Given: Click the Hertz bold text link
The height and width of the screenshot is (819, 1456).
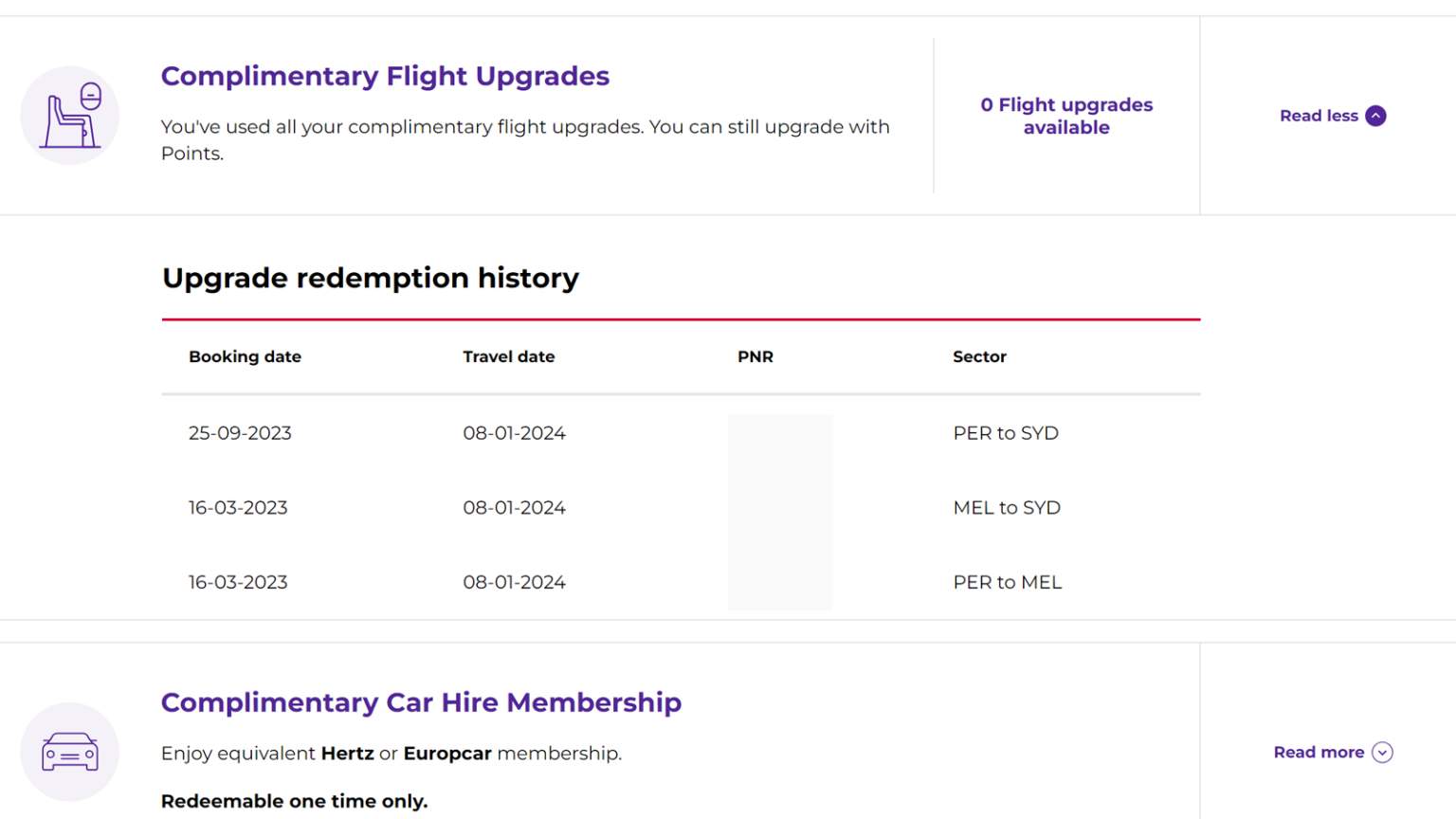Looking at the screenshot, I should (x=347, y=753).
